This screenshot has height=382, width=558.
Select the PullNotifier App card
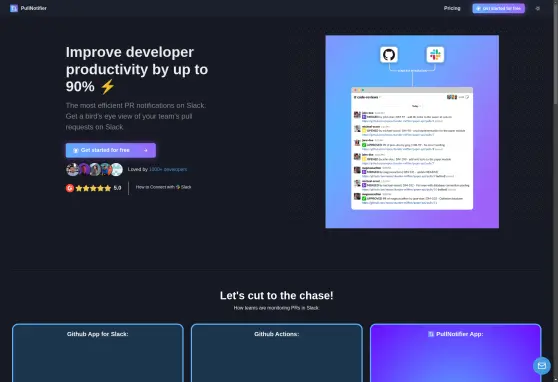click(x=456, y=353)
